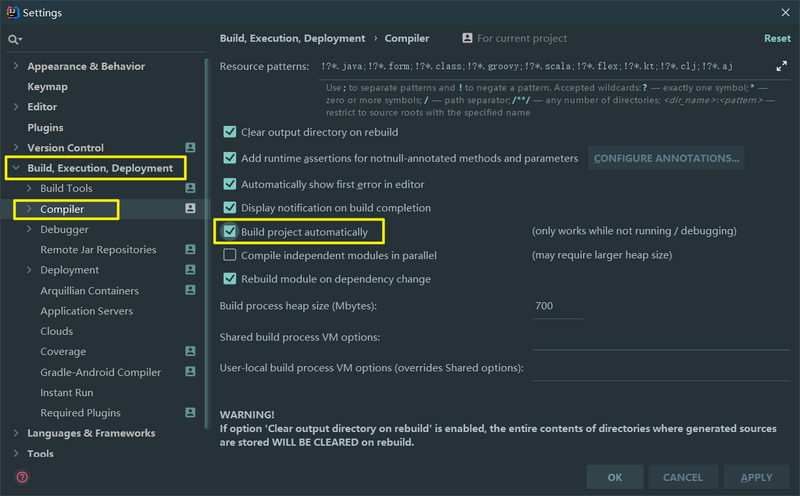Expand the Languages & Frameworks node
Viewport: 800px width, 496px height.
(x=16, y=433)
